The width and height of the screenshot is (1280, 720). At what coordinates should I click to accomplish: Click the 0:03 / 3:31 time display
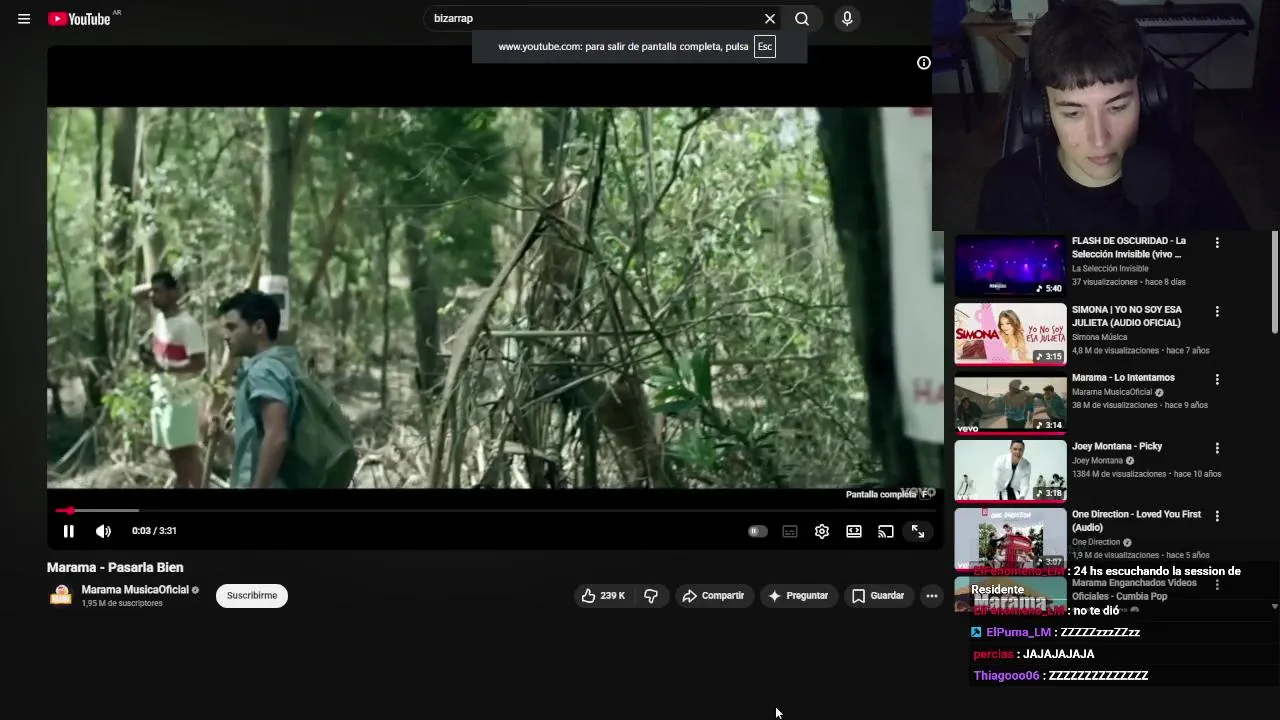tap(154, 531)
